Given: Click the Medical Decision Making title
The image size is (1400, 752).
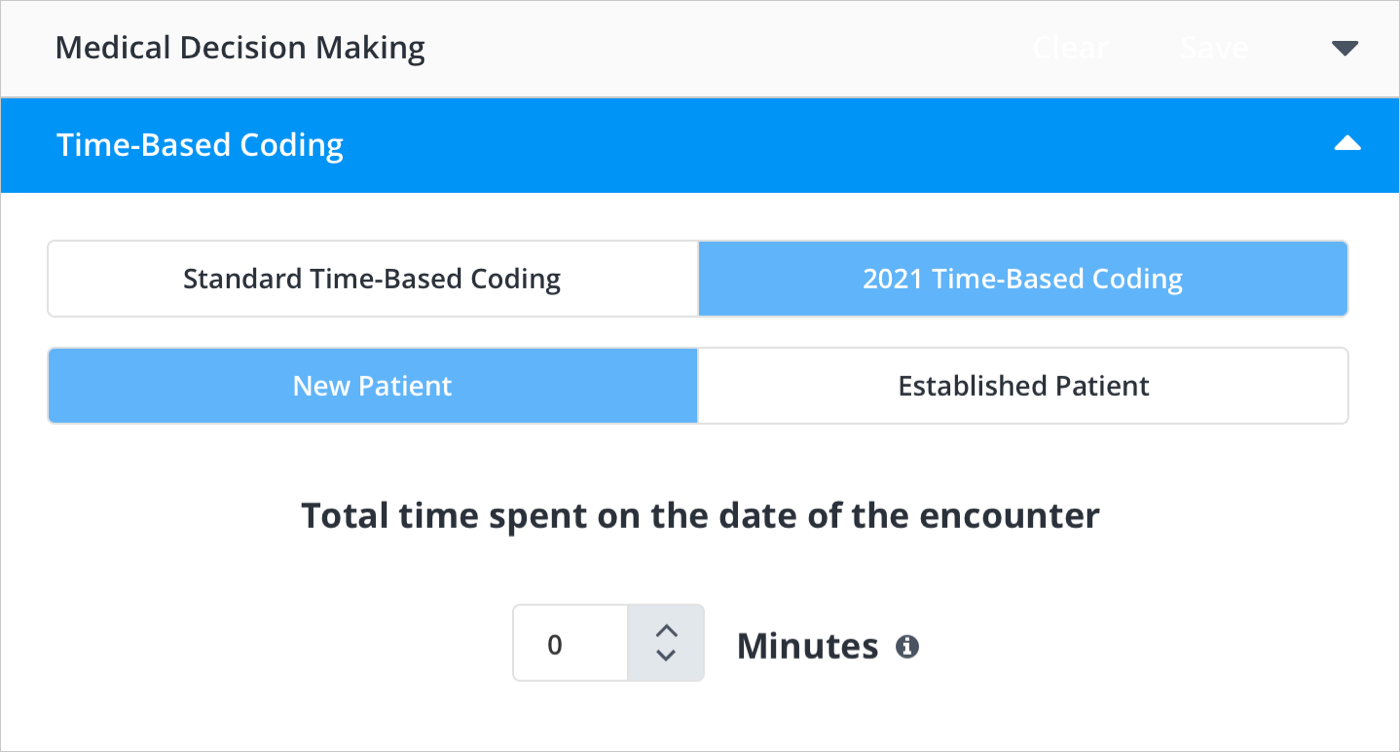Looking at the screenshot, I should point(240,48).
